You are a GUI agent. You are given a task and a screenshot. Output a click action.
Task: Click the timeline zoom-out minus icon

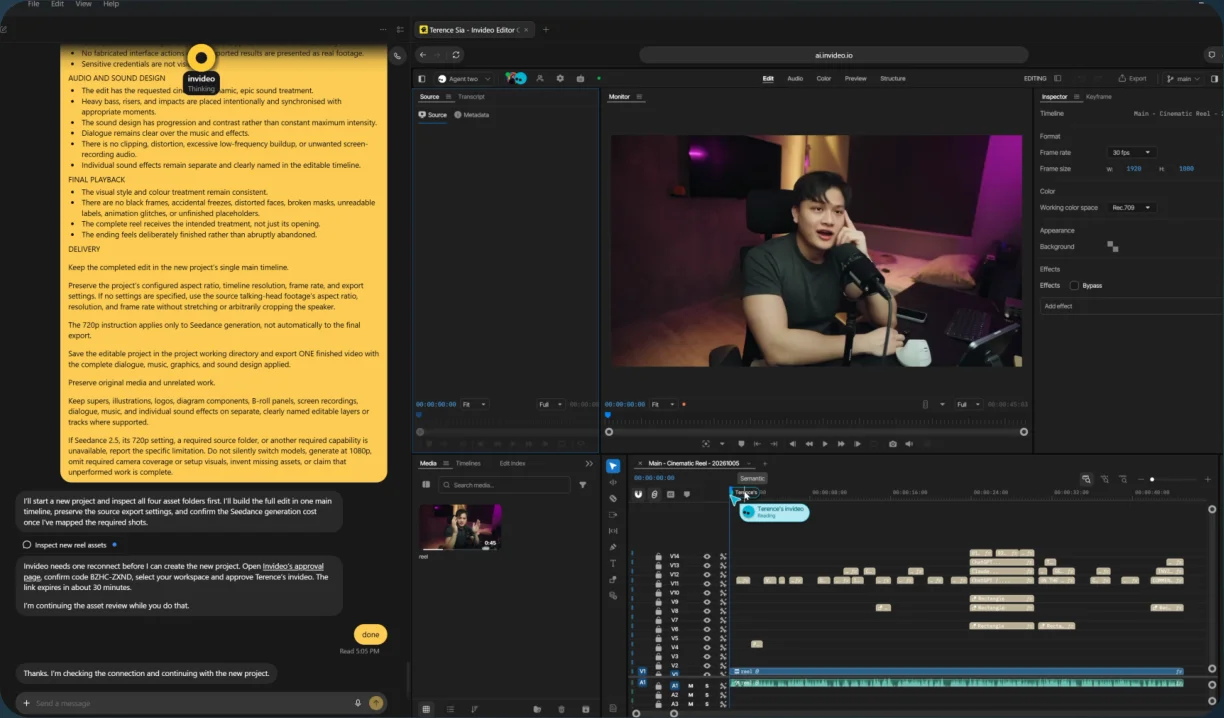pyautogui.click(x=1140, y=479)
